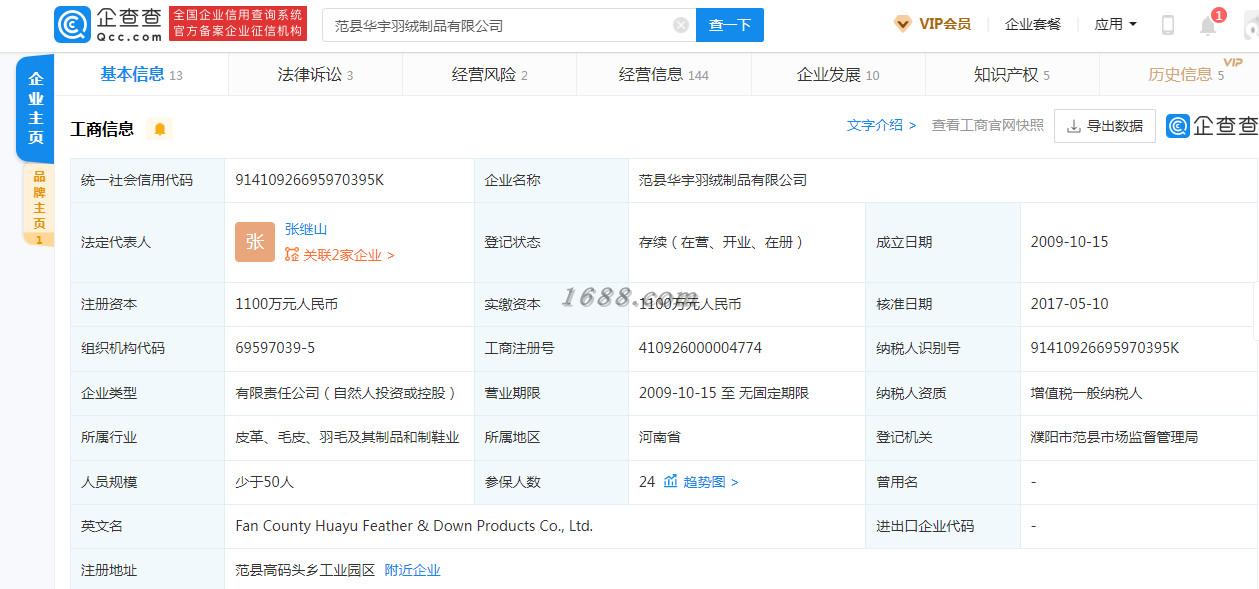Open the VIP会员 link
Screen dimensions: 1259x589
coord(945,24)
